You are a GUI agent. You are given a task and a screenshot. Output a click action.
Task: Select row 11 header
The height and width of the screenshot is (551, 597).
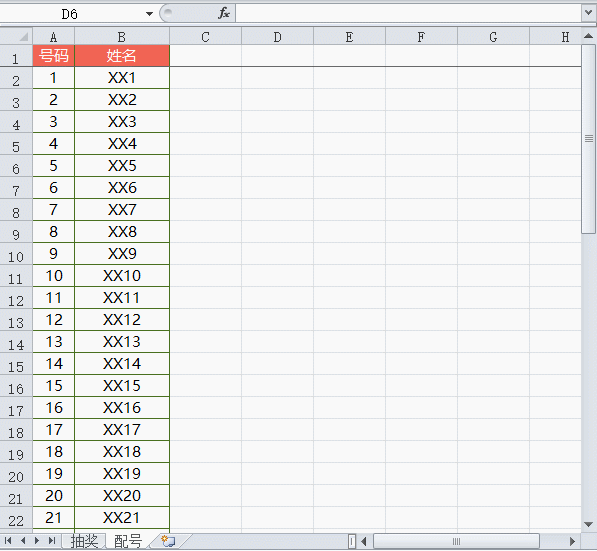click(16, 276)
